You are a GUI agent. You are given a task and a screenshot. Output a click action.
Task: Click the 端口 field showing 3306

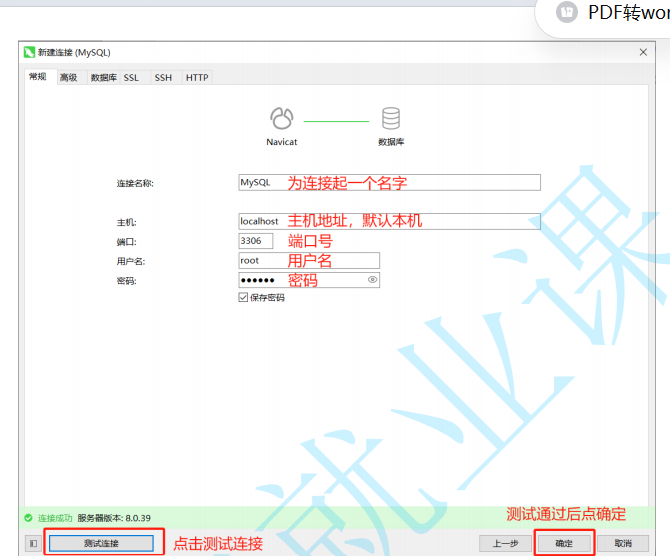click(256, 241)
